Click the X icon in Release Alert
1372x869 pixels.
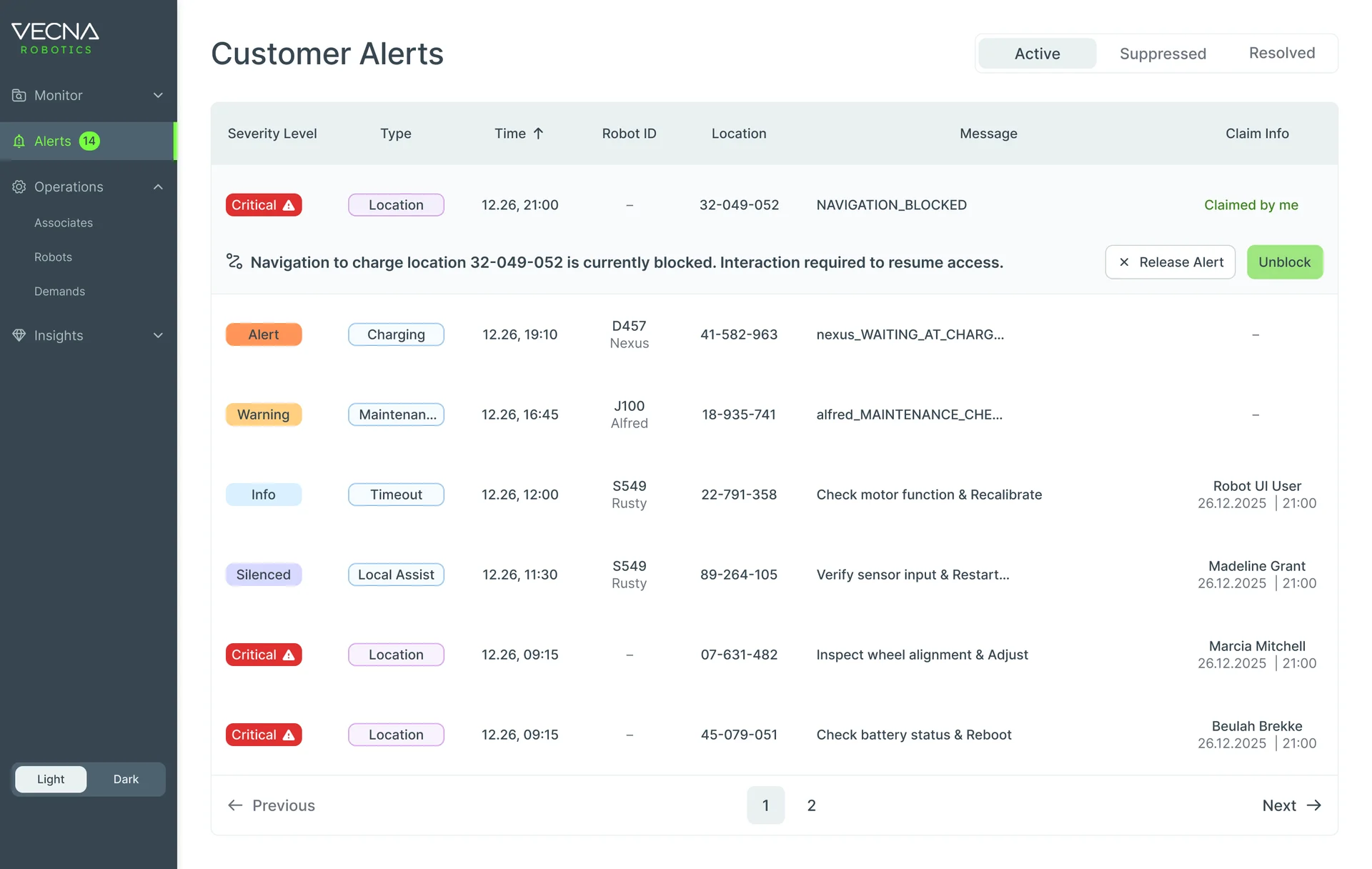coord(1124,262)
